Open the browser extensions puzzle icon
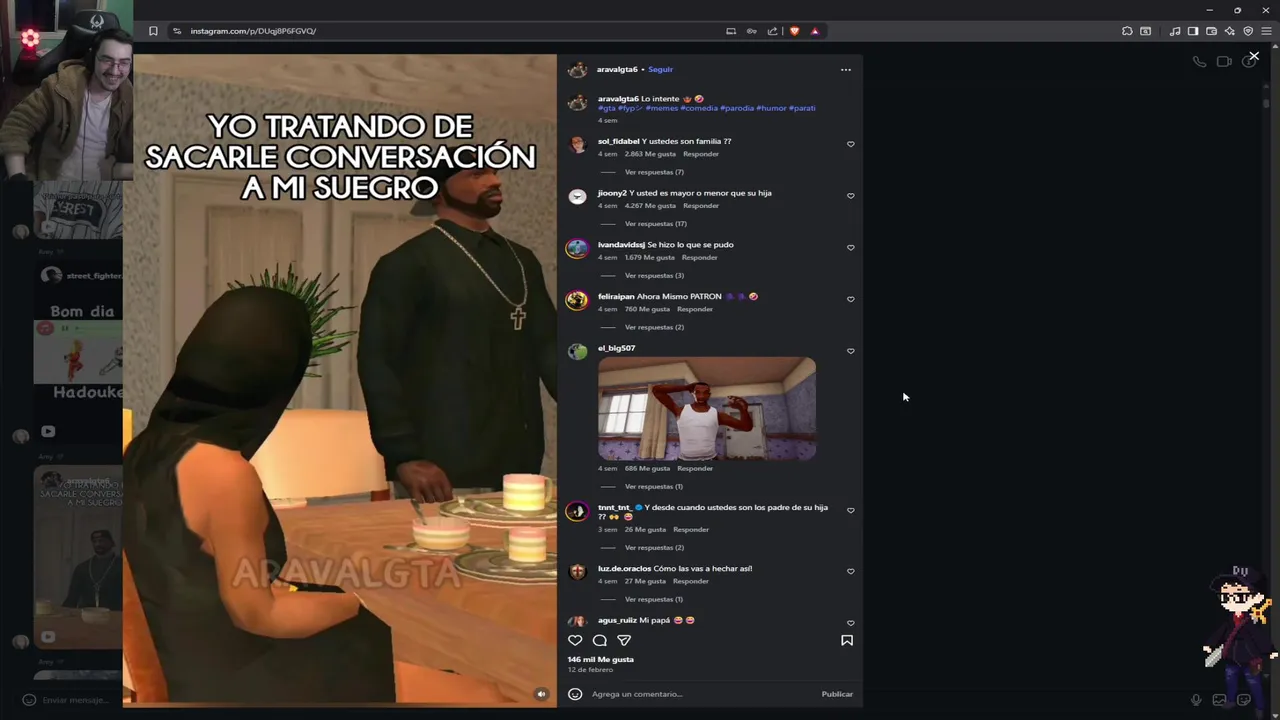 tap(1127, 31)
